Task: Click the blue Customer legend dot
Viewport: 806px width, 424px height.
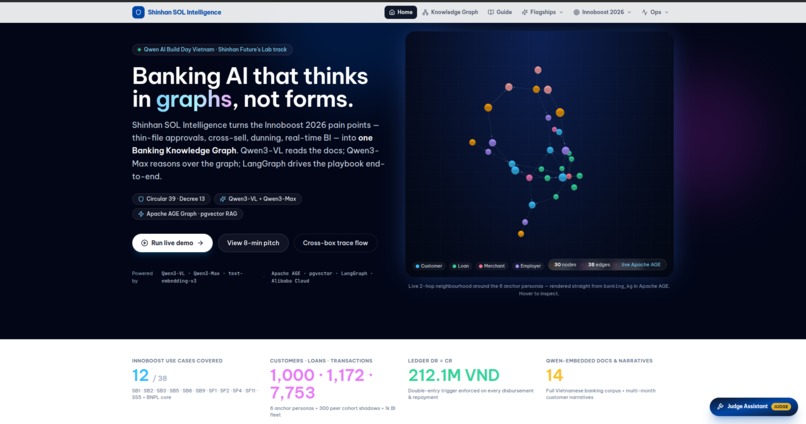Action: [x=417, y=266]
